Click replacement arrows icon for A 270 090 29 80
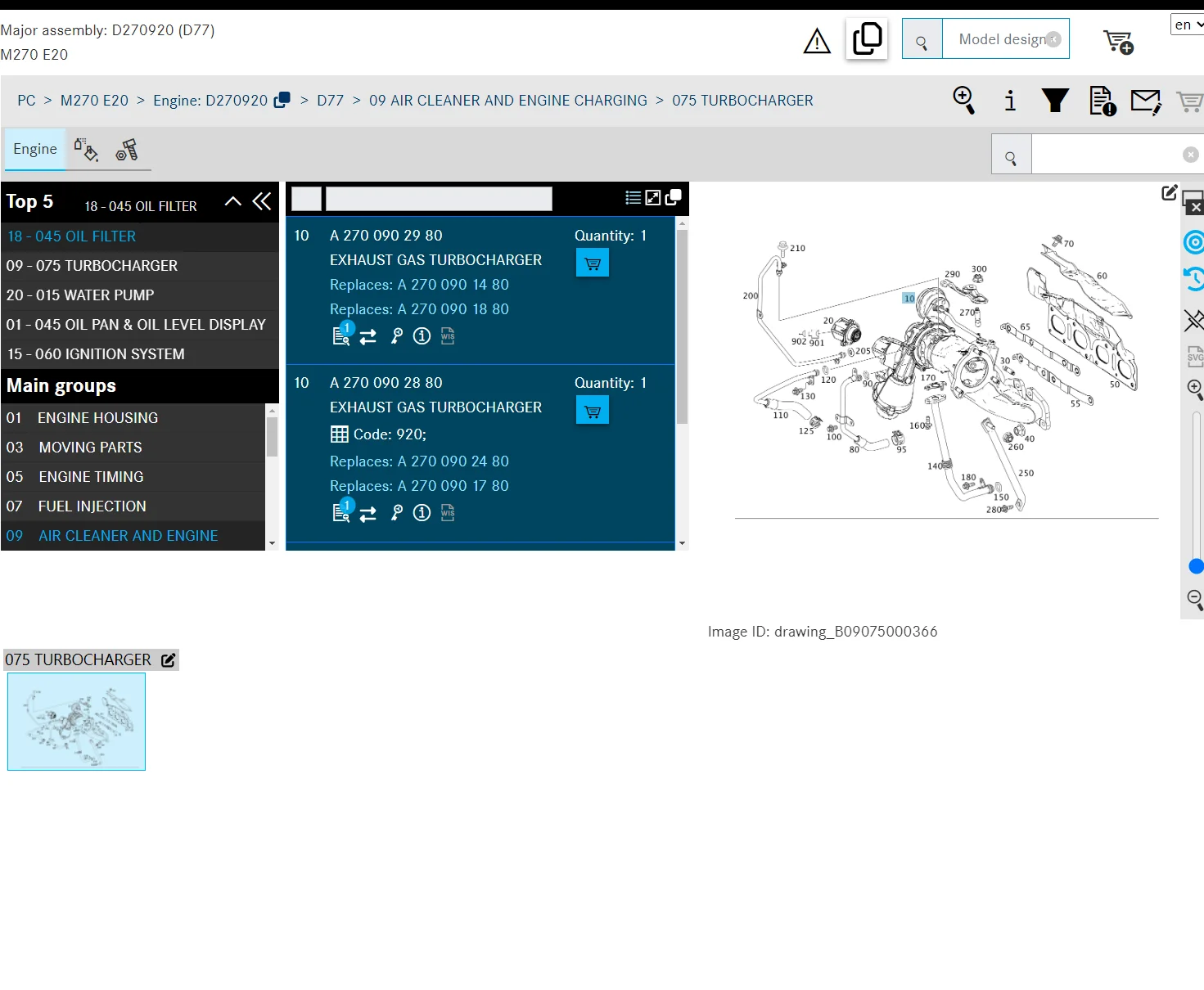 368,336
